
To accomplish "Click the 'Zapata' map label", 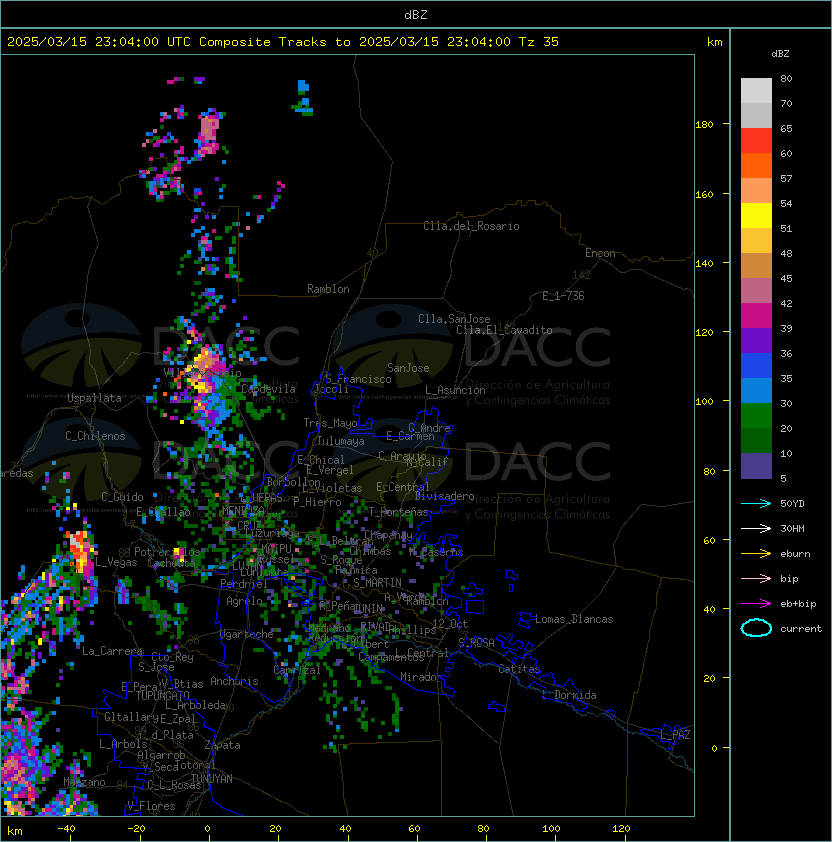I will point(222,745).
